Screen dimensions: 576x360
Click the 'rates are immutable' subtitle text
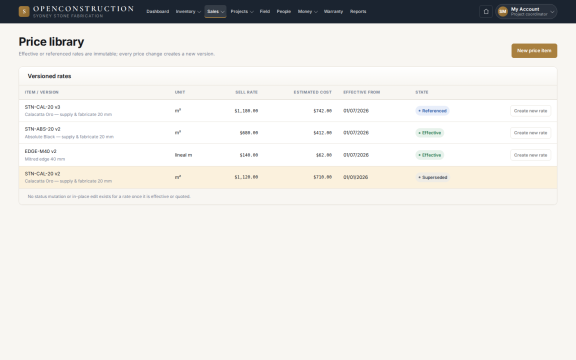click(116, 54)
